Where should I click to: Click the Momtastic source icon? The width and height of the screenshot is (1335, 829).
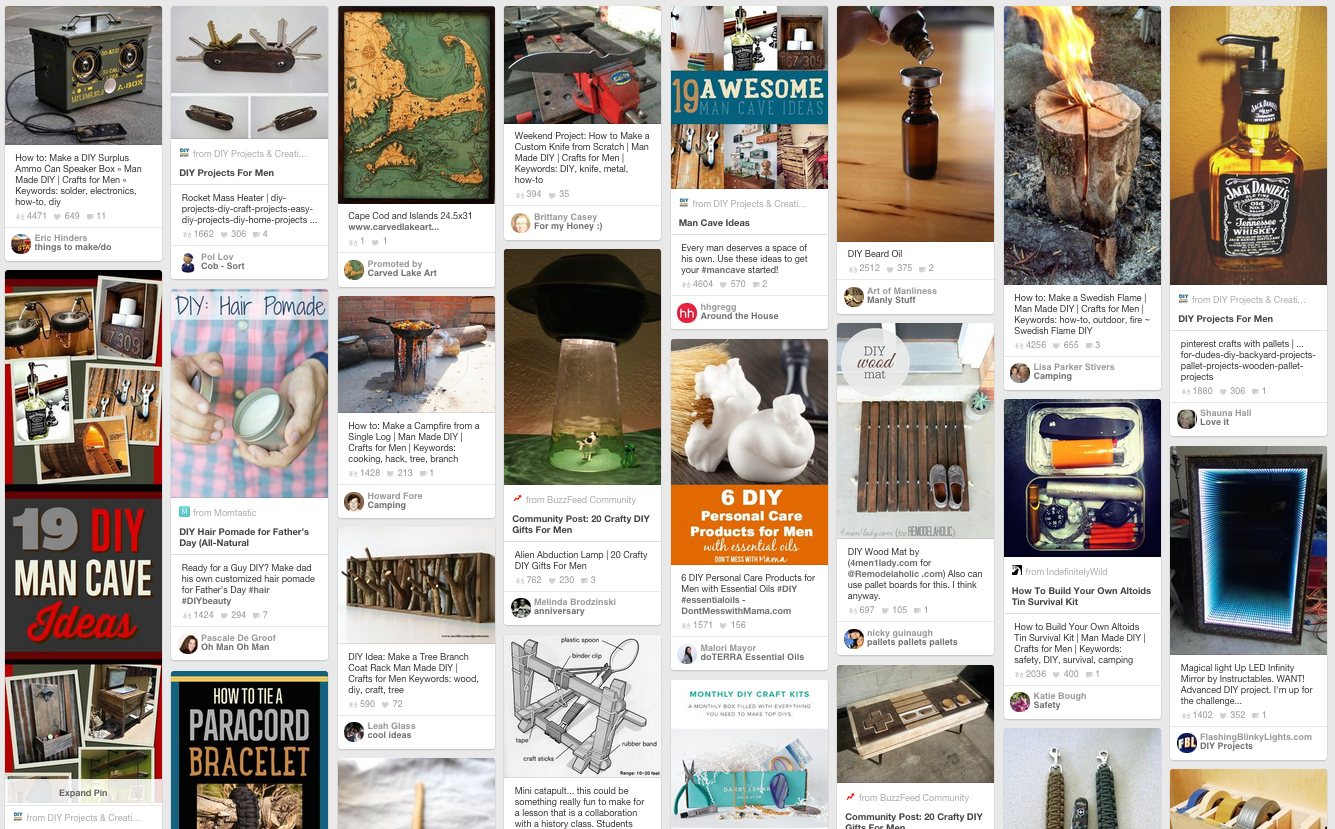tap(184, 512)
